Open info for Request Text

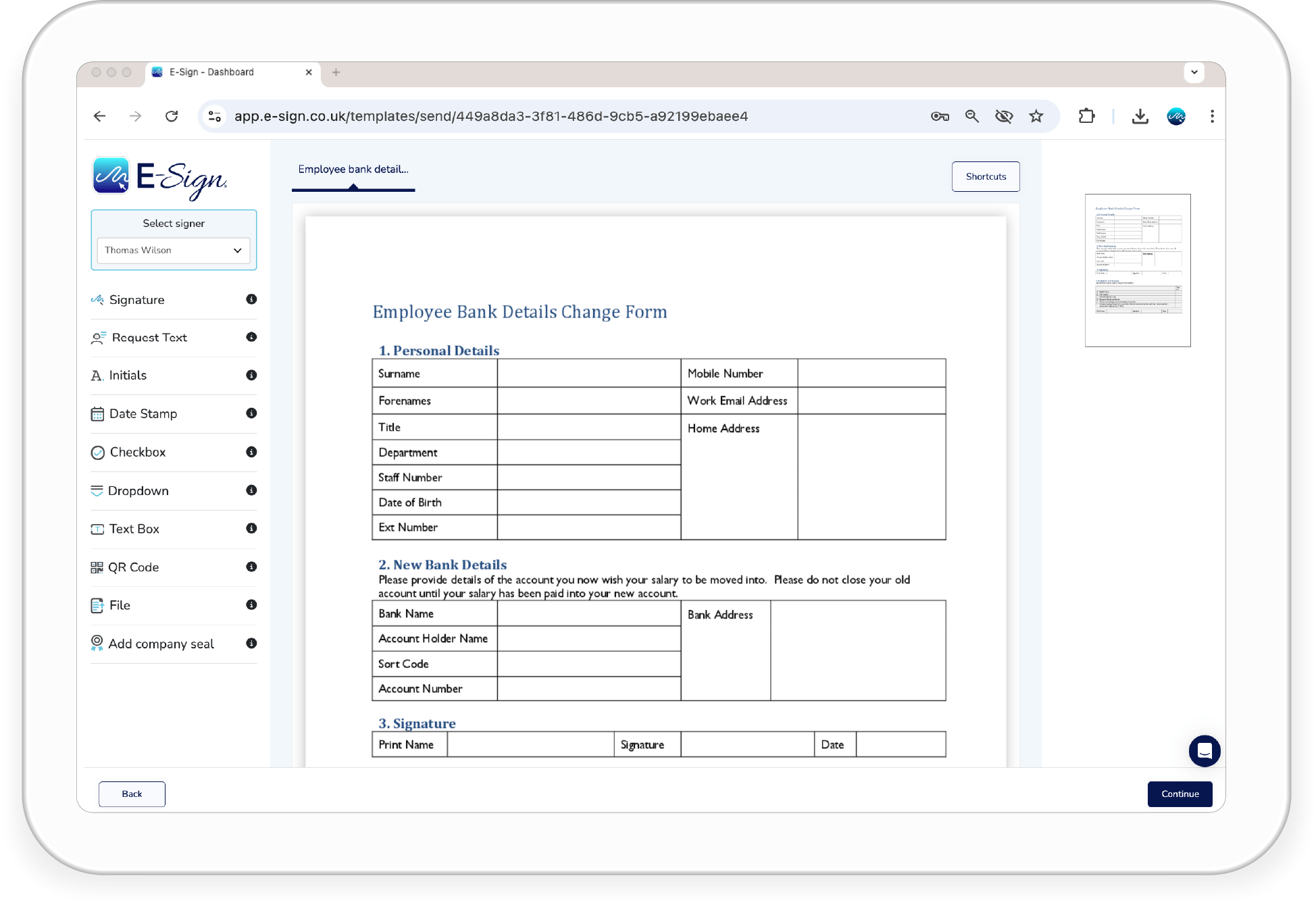point(251,337)
